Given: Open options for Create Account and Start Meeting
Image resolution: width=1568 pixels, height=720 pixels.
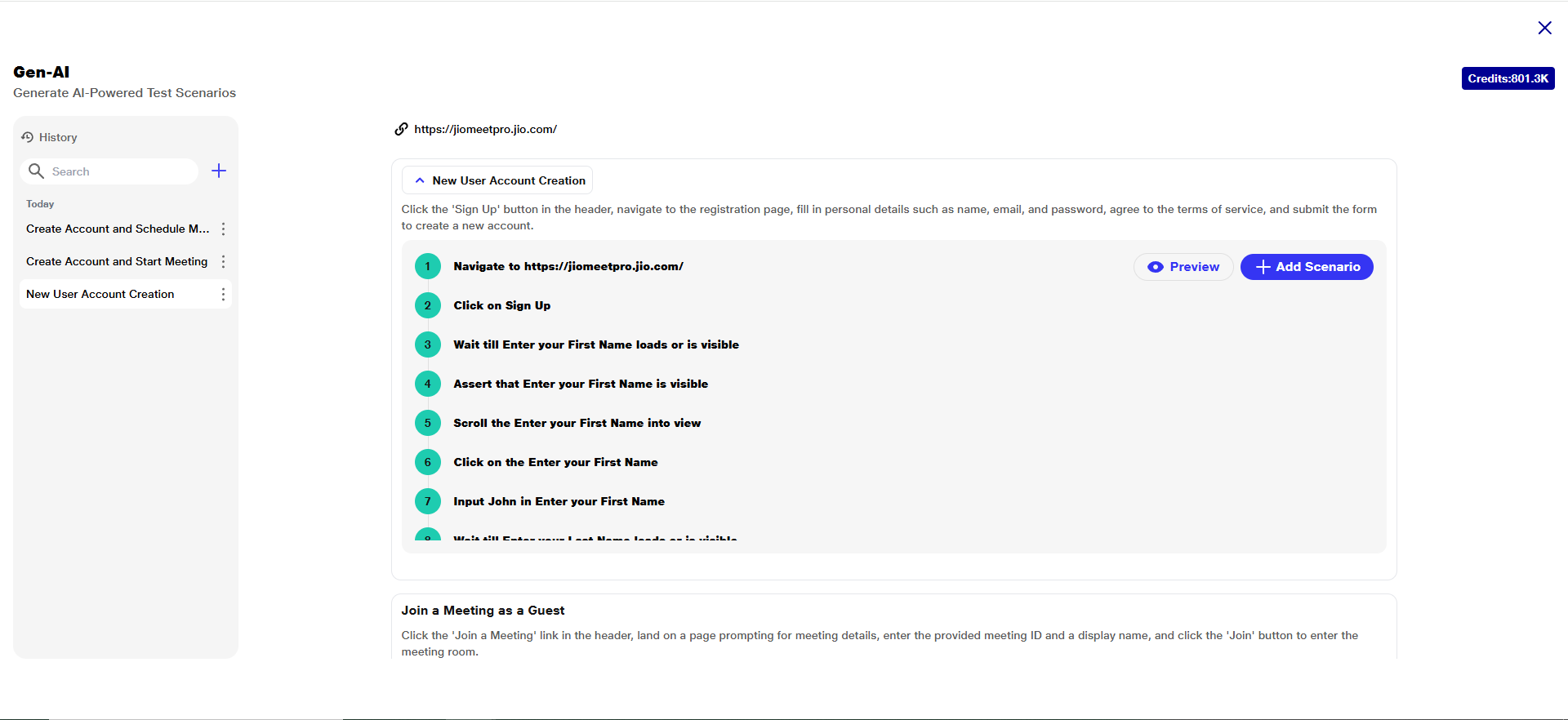Looking at the screenshot, I should click(223, 262).
